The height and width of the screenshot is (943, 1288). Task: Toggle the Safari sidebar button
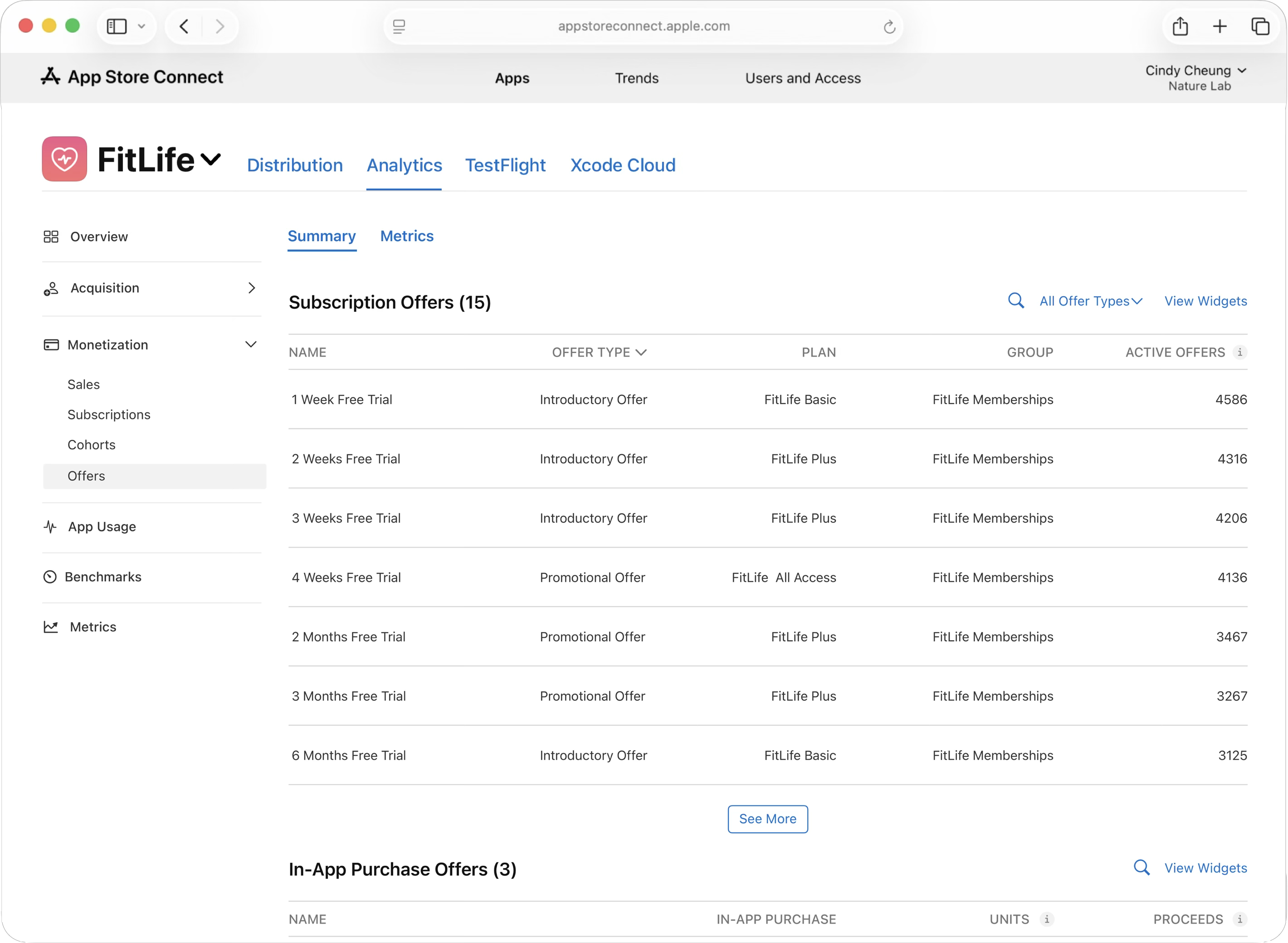click(117, 26)
